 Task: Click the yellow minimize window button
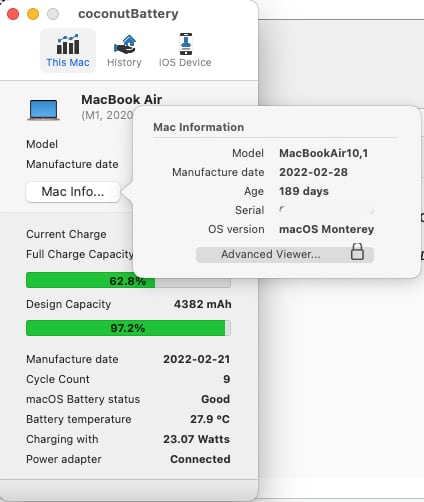click(x=33, y=14)
